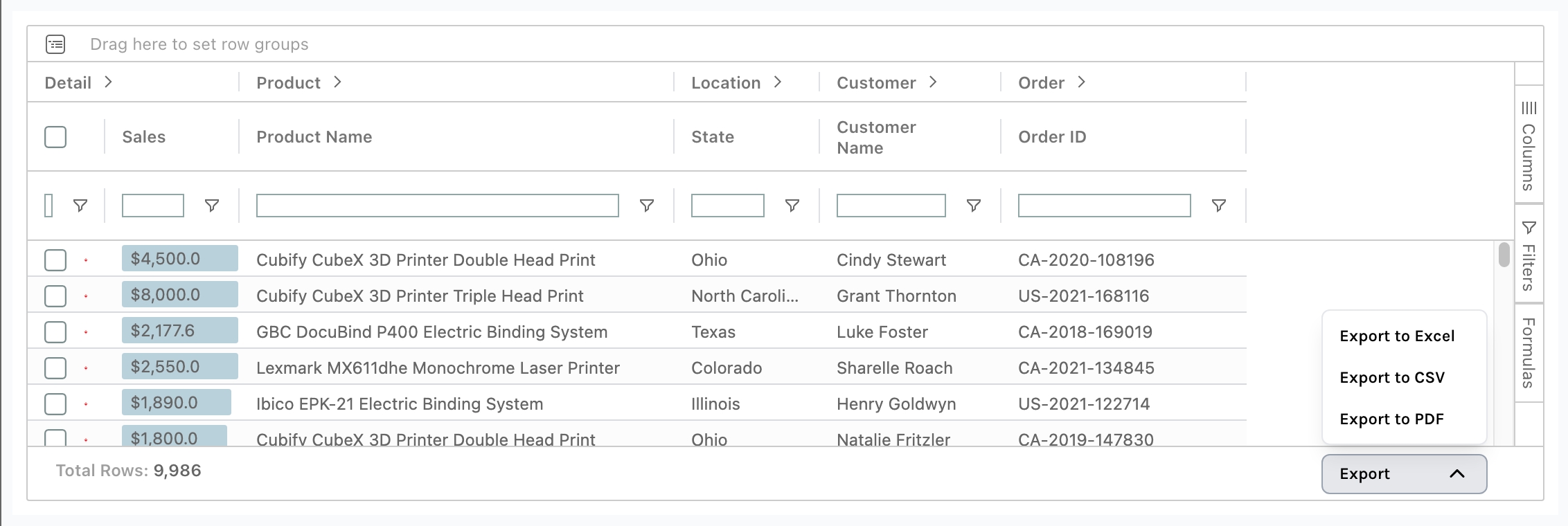Click the Order ID filter funnel icon

(1218, 206)
